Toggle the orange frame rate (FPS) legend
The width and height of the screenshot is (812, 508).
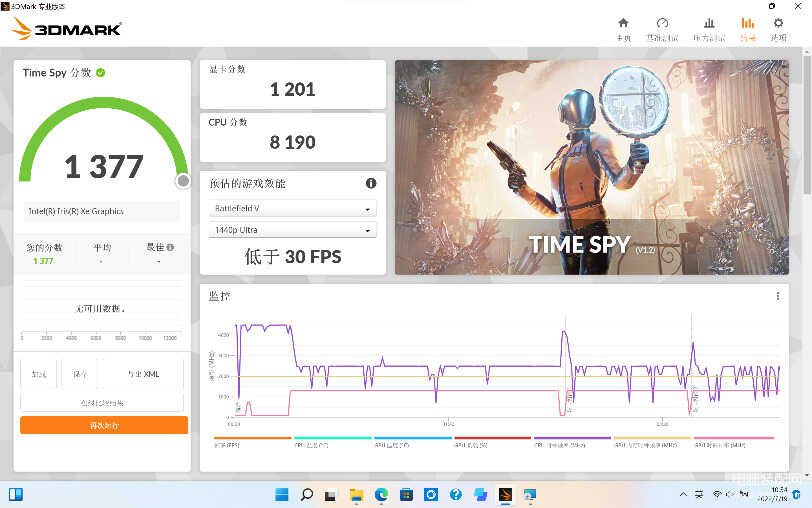253,442
